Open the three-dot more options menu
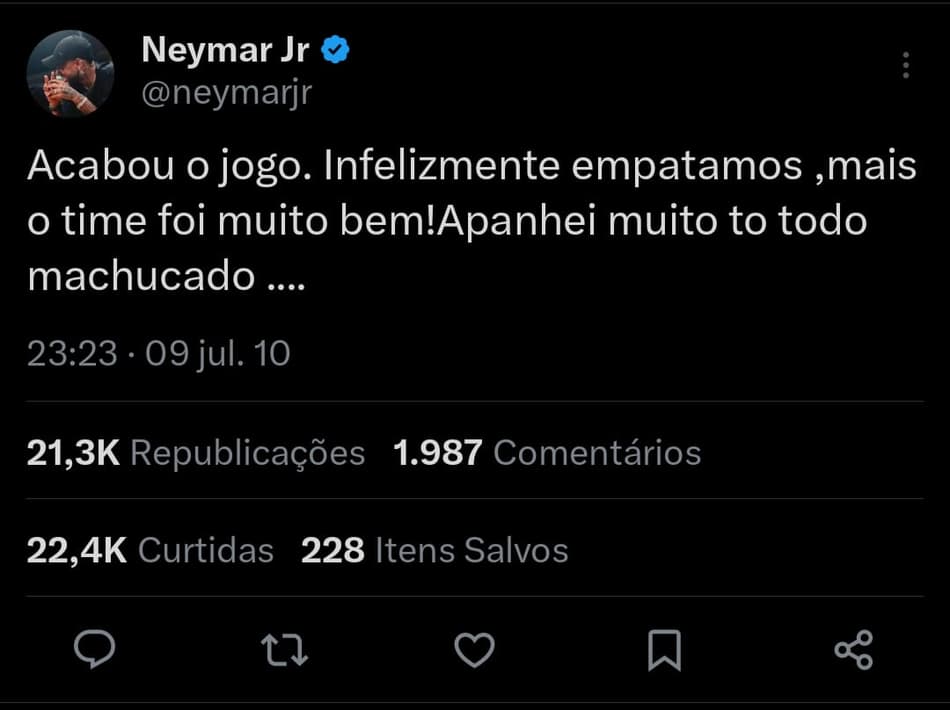This screenshot has width=950, height=710. click(905, 66)
